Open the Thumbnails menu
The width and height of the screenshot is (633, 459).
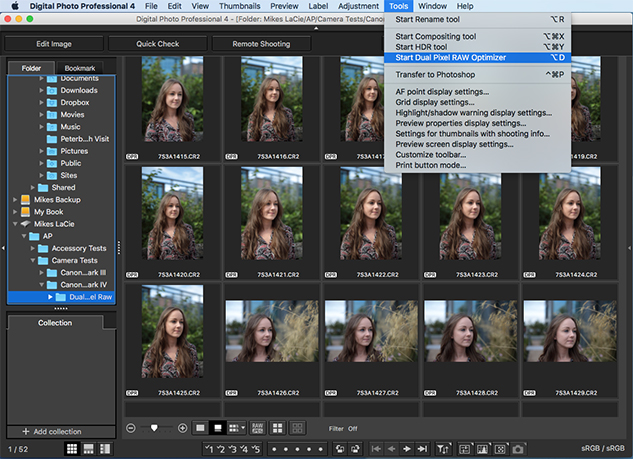pyautogui.click(x=239, y=6)
